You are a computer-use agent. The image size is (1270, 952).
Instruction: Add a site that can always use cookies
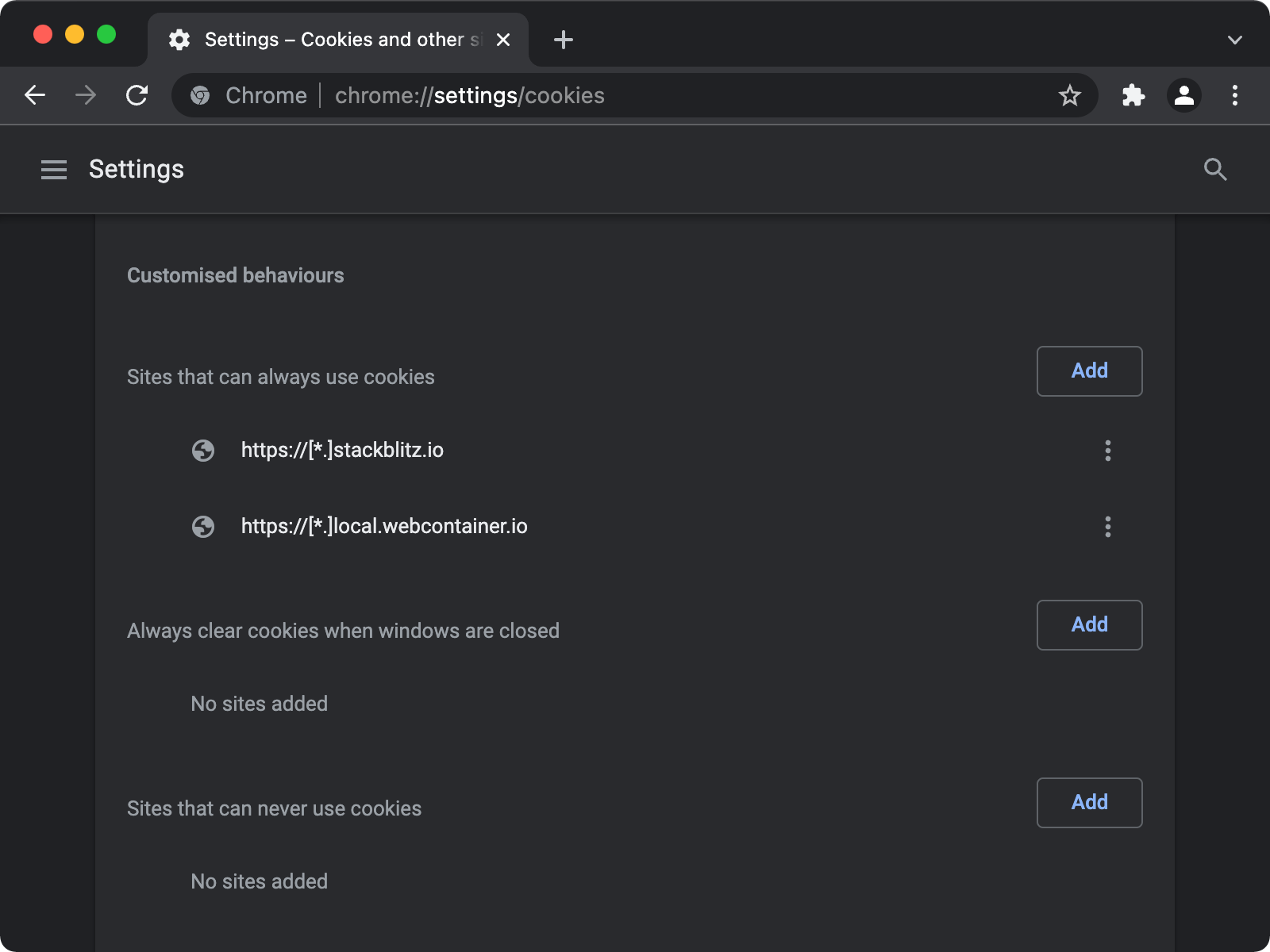[1089, 370]
